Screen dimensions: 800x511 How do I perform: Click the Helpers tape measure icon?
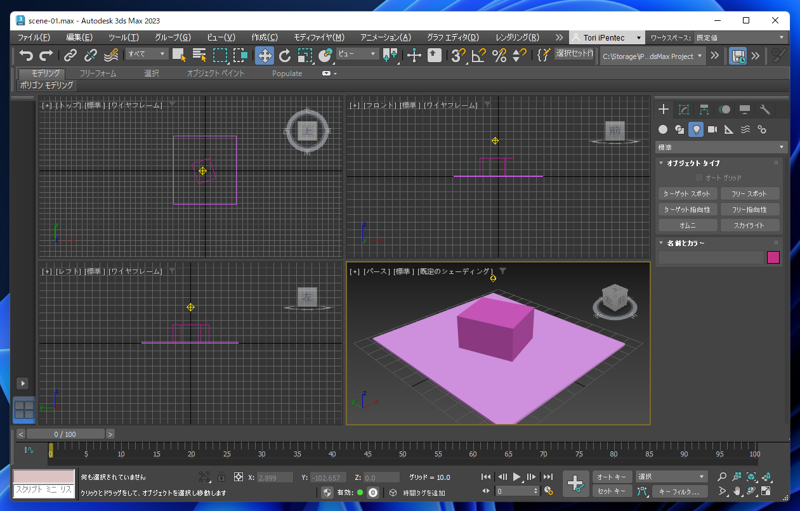click(729, 129)
